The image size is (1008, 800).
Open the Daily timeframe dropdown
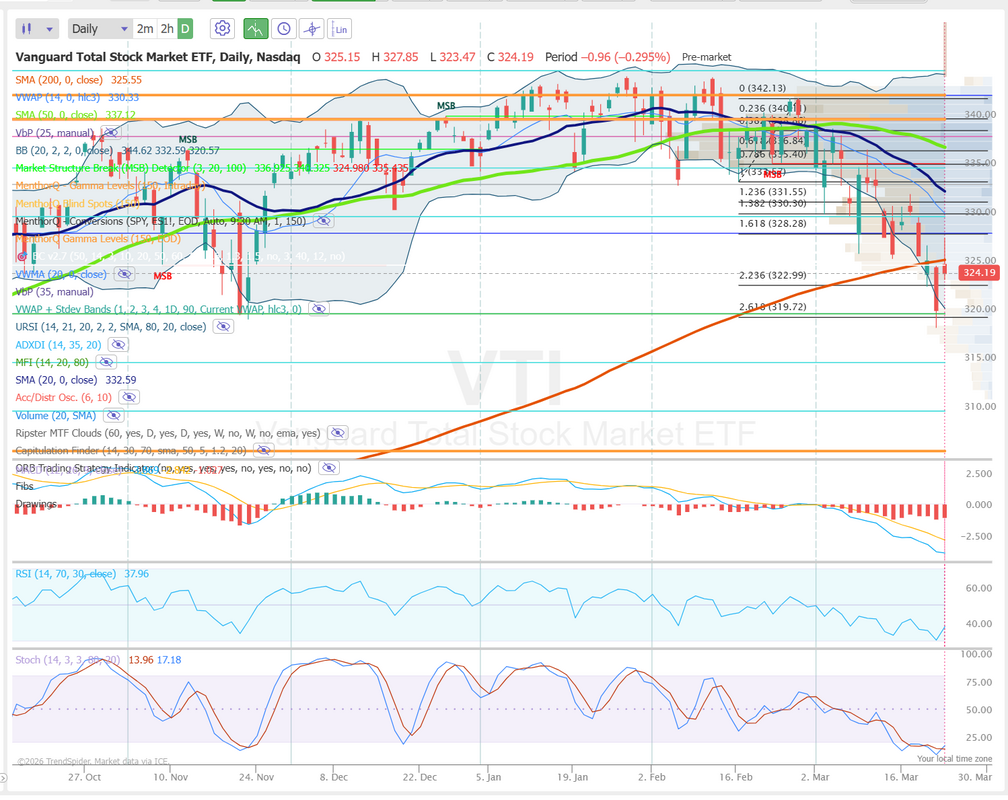click(x=99, y=29)
